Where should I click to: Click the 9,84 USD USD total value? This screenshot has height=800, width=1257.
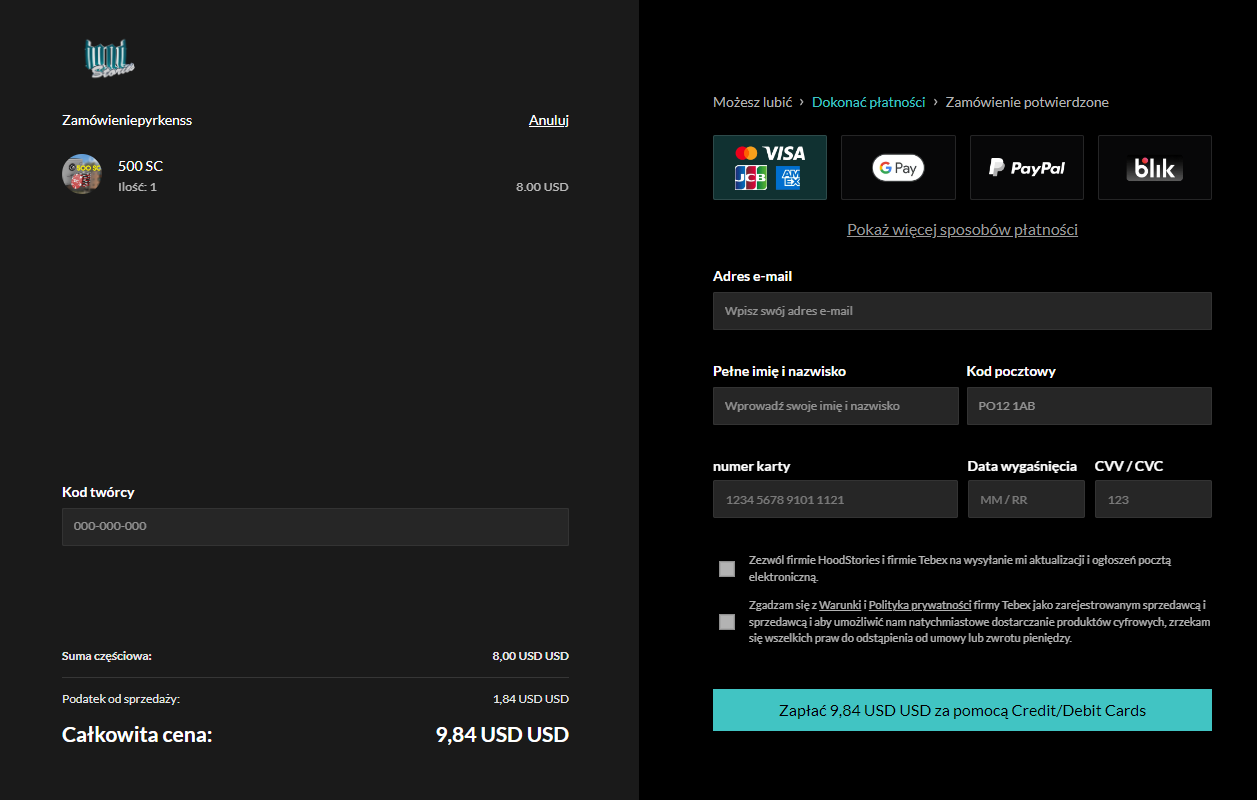click(502, 735)
